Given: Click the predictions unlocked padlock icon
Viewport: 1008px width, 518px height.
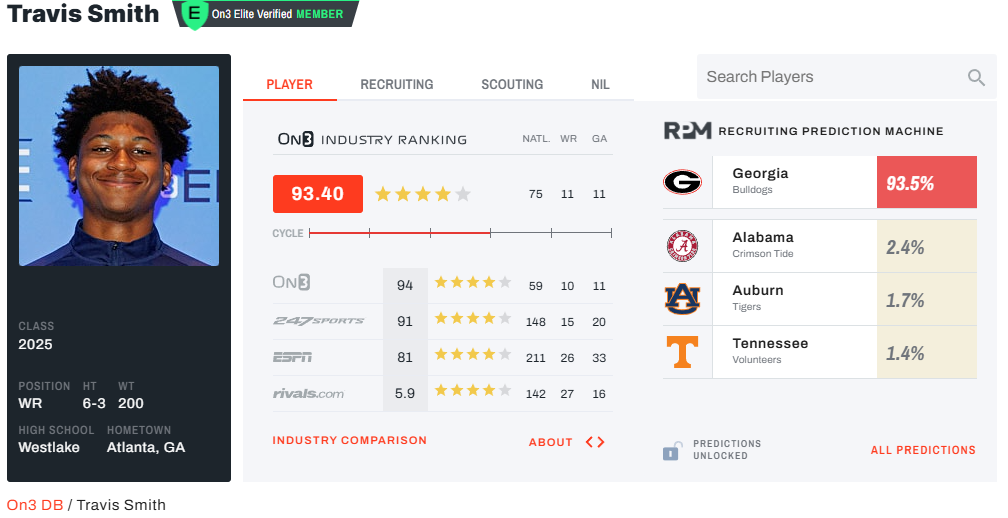Looking at the screenshot, I should point(671,451).
